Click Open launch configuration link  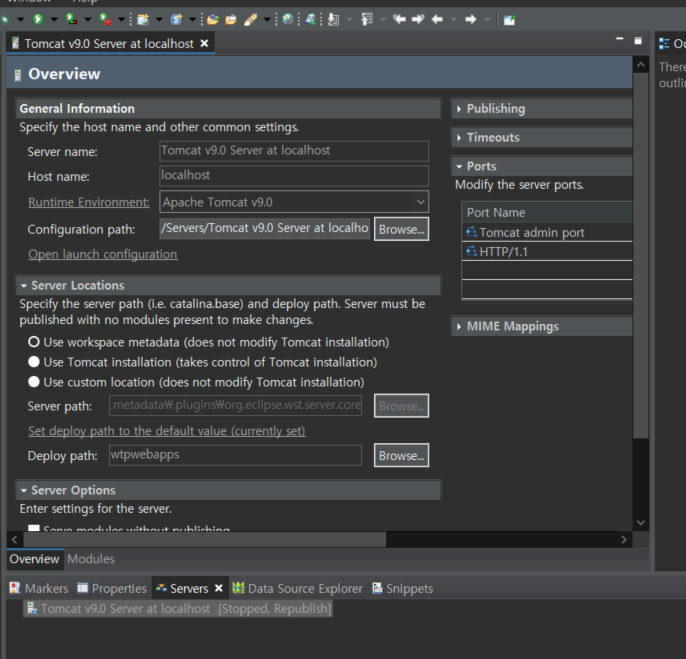103,254
